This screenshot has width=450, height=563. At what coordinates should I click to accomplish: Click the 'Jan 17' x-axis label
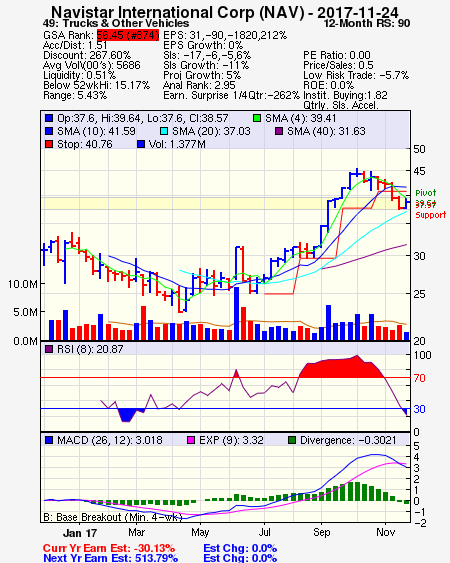(x=80, y=533)
